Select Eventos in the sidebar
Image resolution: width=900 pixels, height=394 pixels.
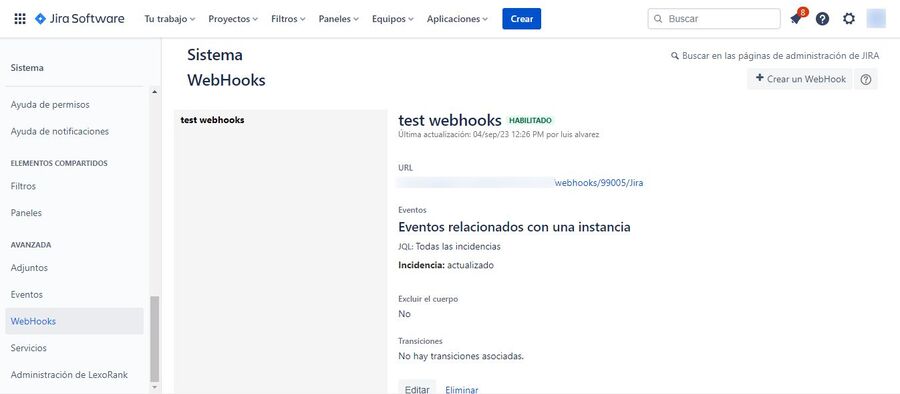(x=26, y=295)
